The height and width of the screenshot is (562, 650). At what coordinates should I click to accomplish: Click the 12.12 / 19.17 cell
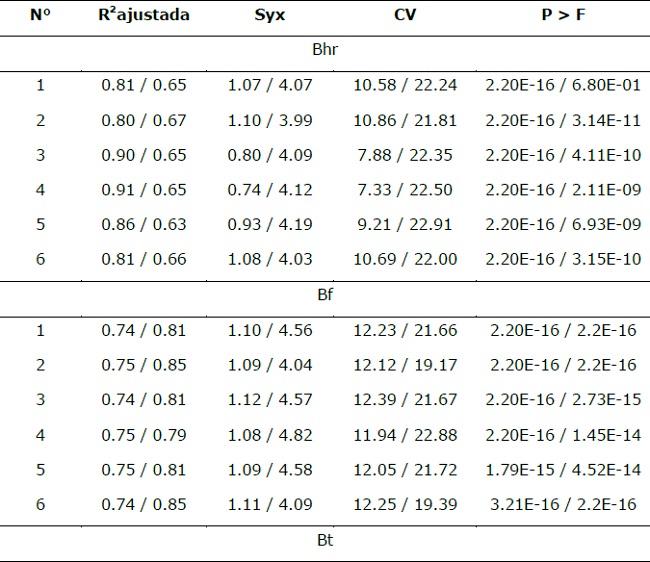click(405, 365)
